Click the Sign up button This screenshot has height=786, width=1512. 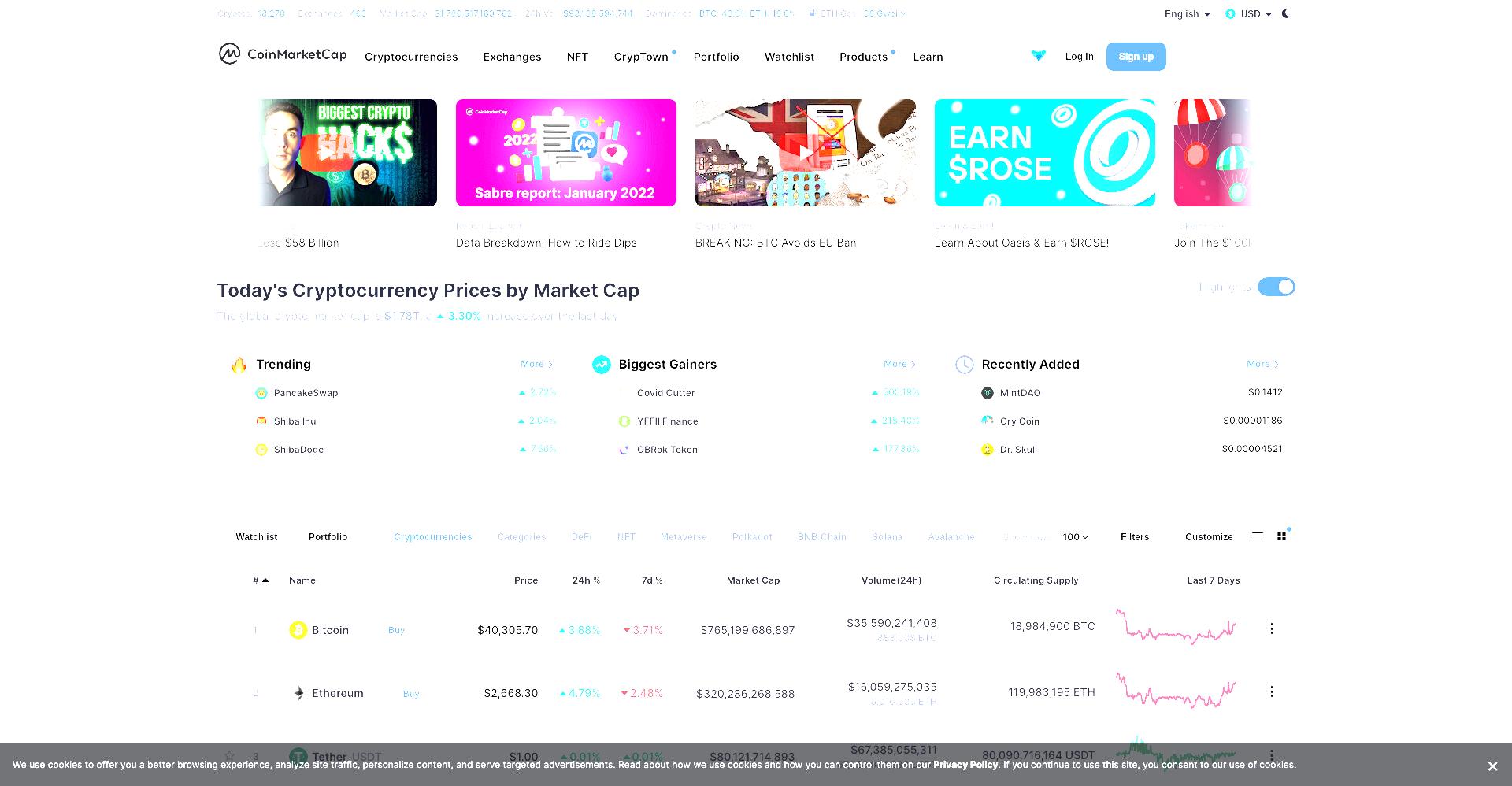click(x=1136, y=57)
